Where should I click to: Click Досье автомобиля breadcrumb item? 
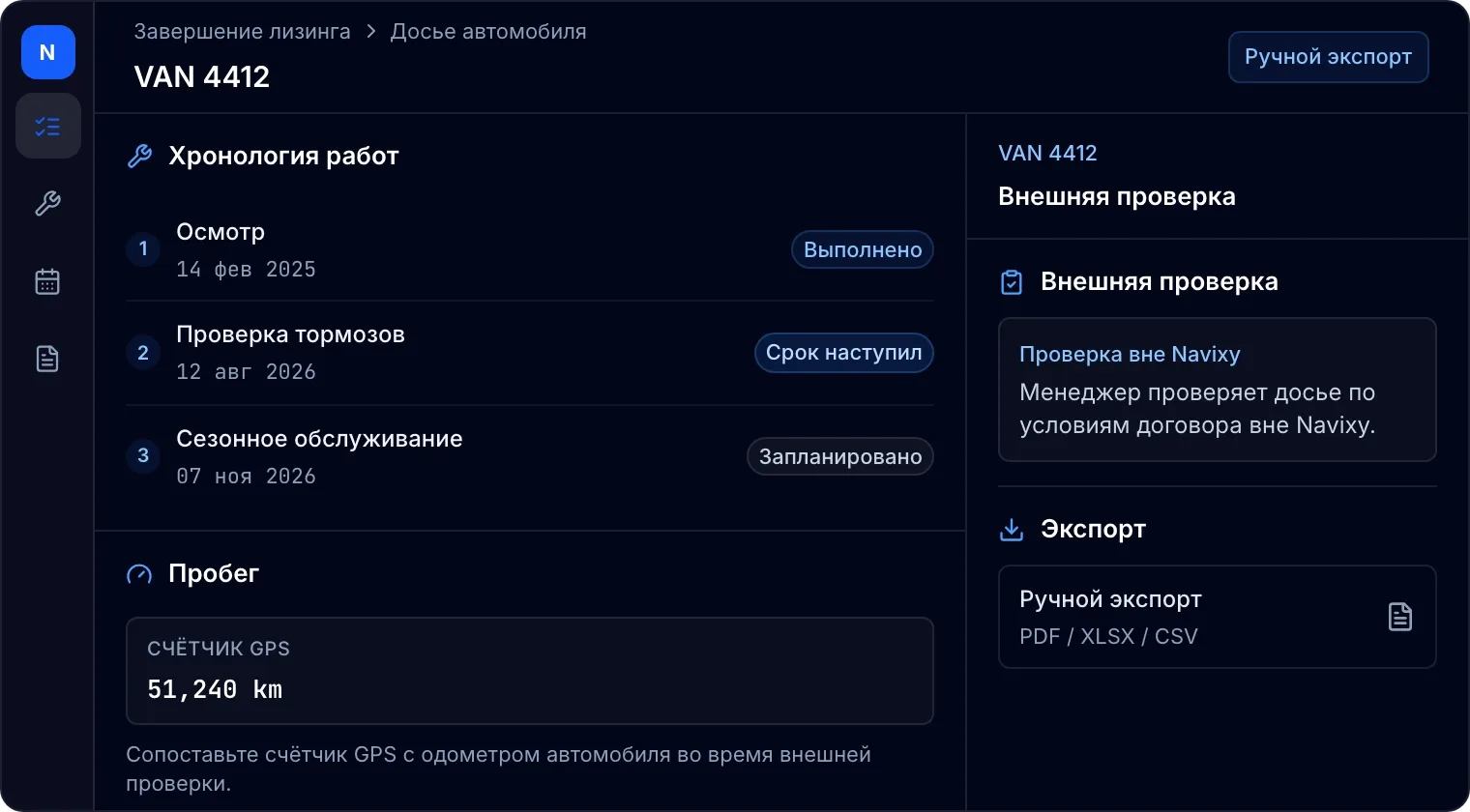point(488,32)
